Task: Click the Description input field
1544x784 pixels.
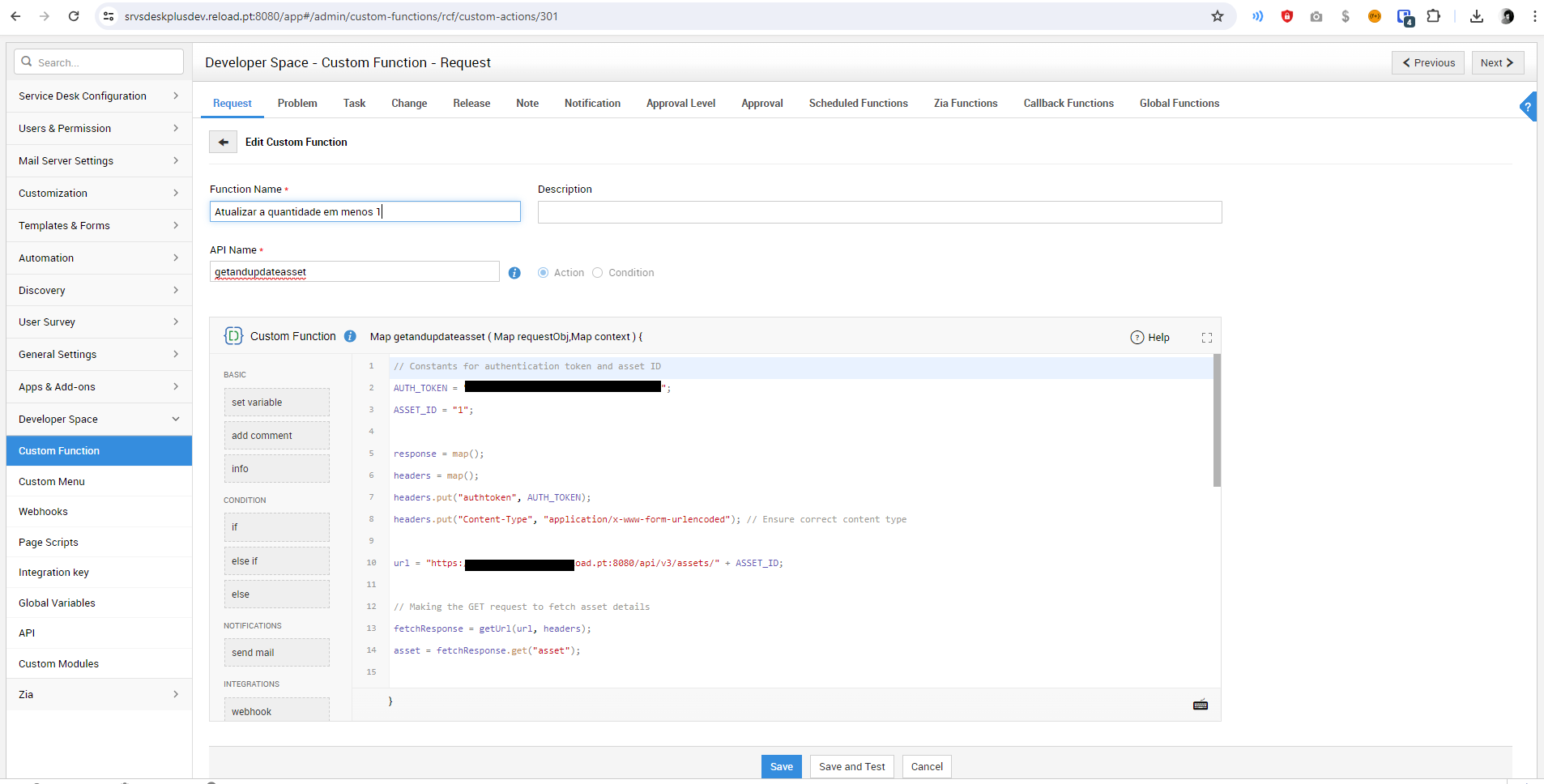Action: tap(880, 212)
